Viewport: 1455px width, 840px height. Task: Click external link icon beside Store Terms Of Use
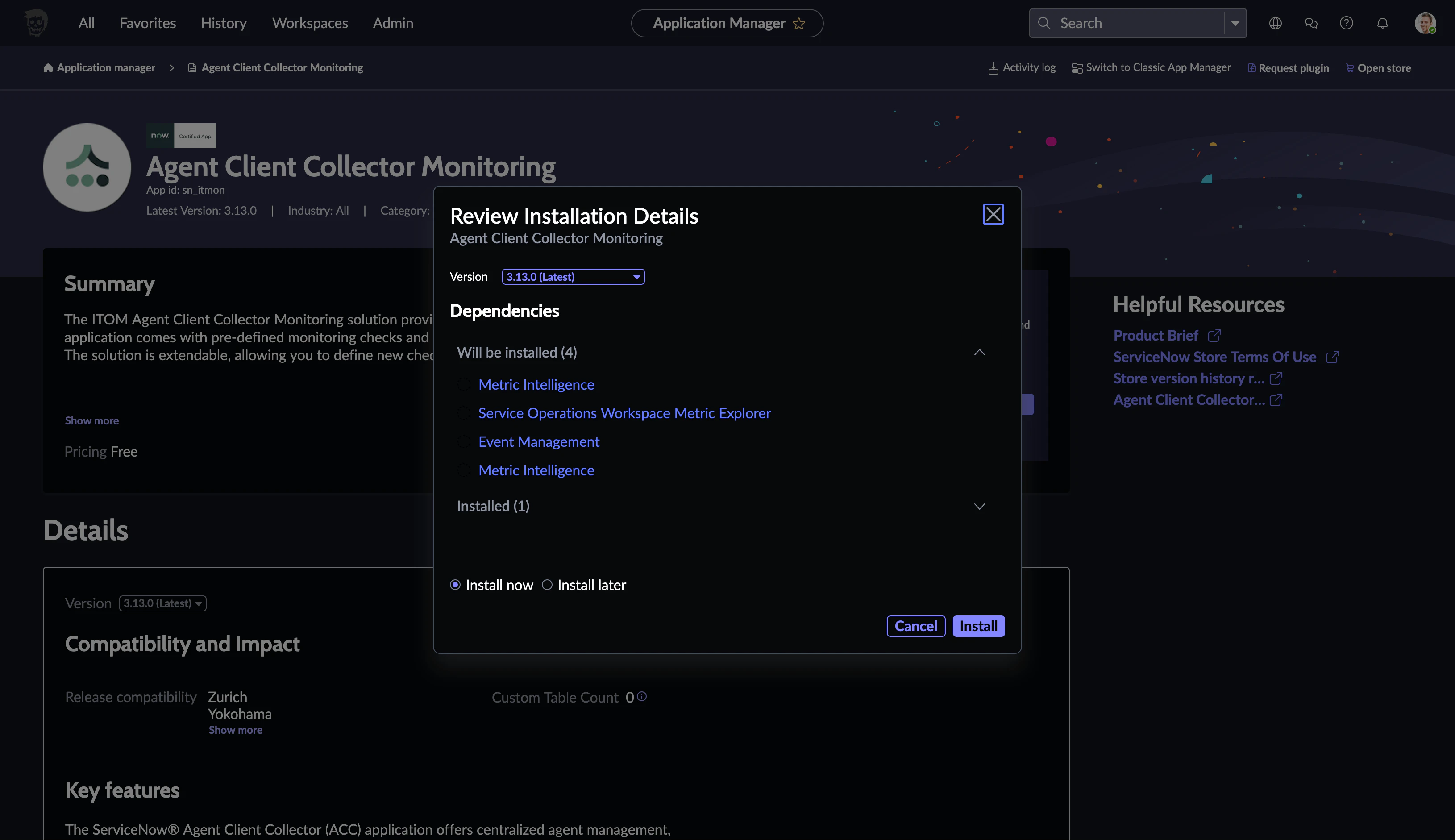[x=1332, y=357]
